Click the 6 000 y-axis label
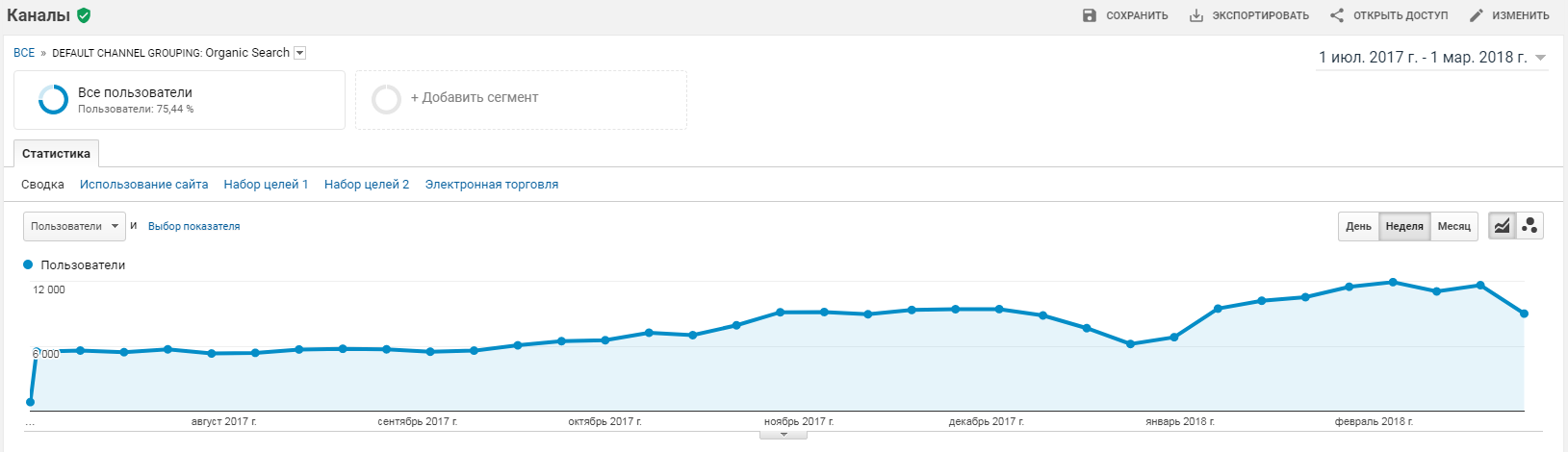The height and width of the screenshot is (452, 1568). pos(46,354)
